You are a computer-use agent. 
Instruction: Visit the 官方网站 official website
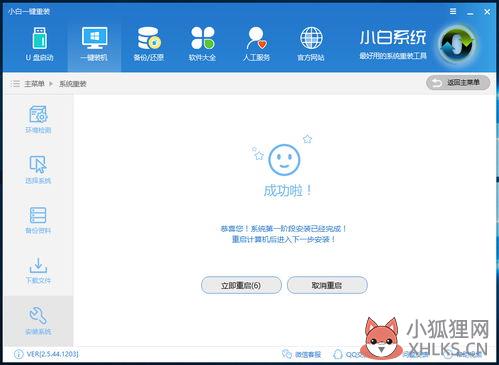tap(311, 45)
